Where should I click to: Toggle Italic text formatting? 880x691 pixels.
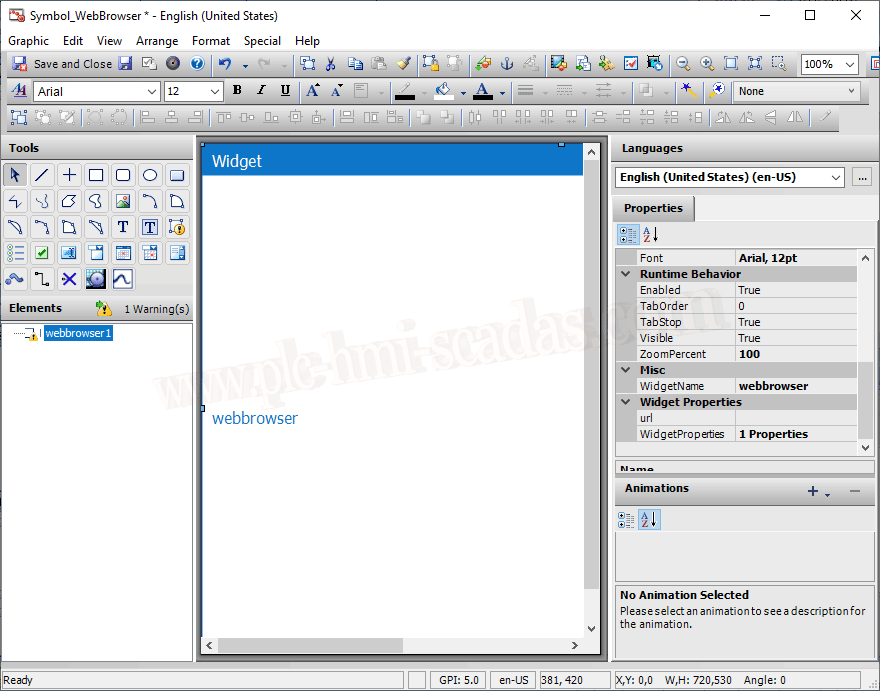pyautogui.click(x=261, y=91)
